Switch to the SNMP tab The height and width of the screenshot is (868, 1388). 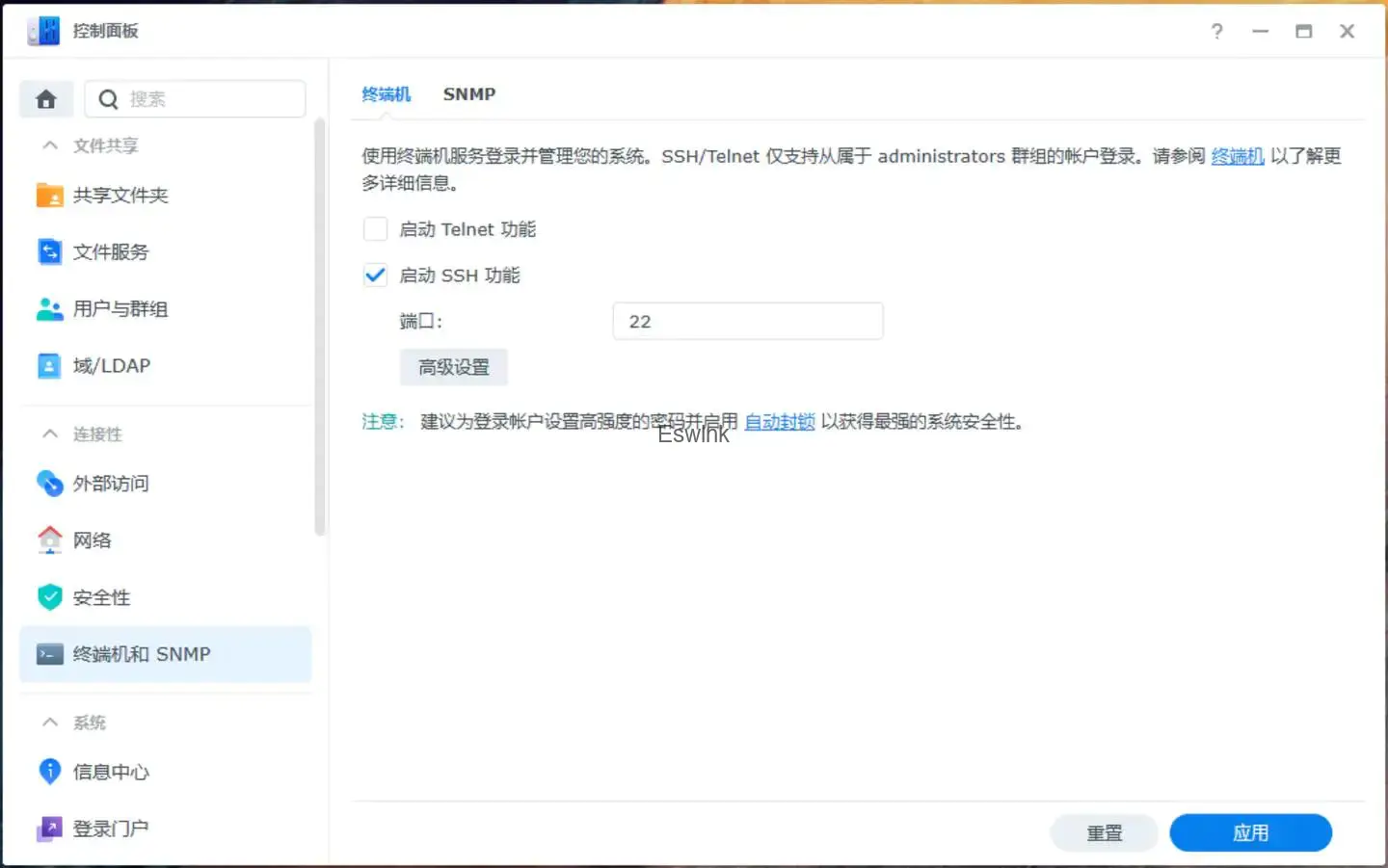(x=469, y=94)
